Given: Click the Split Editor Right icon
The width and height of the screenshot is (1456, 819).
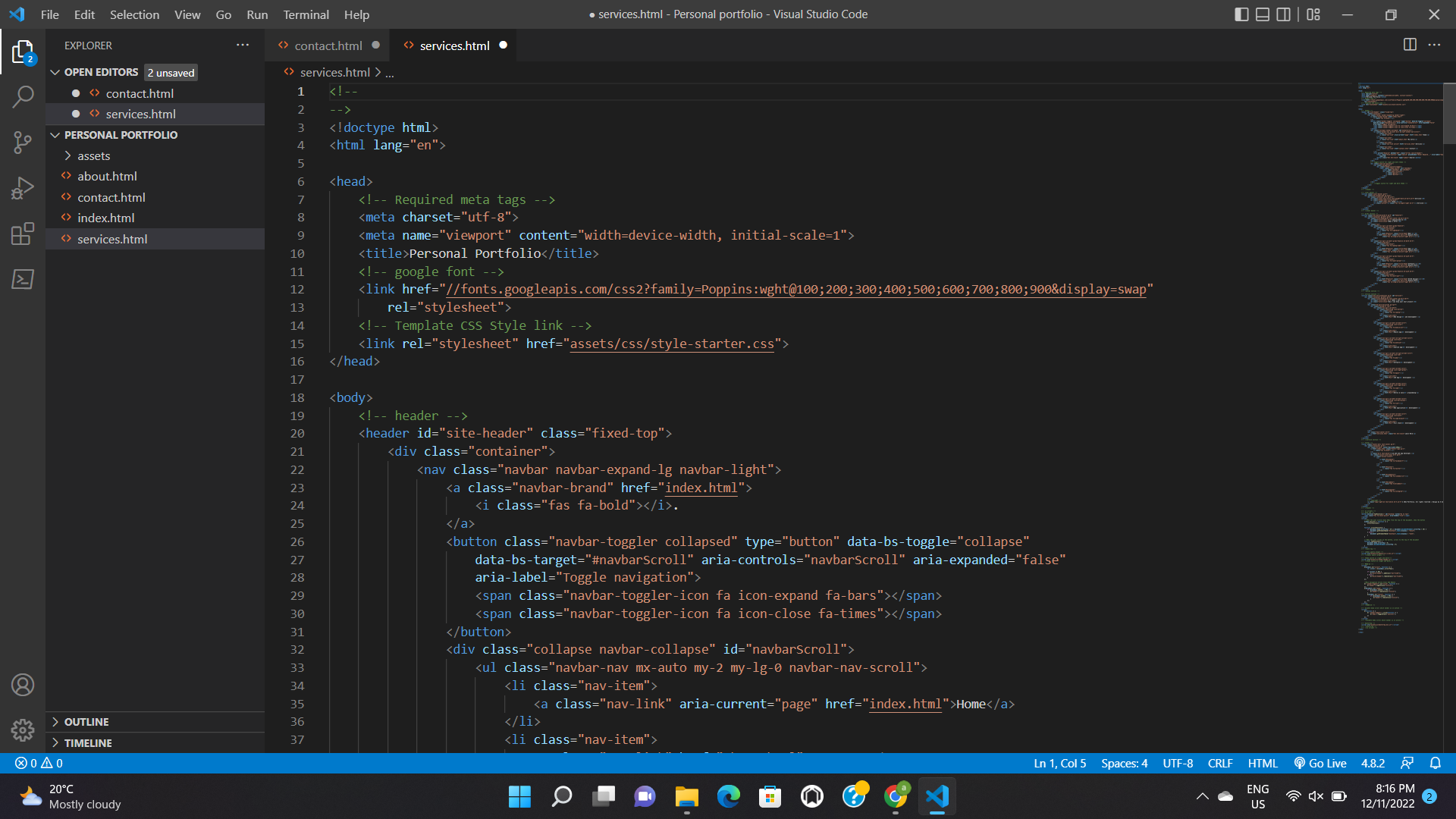Looking at the screenshot, I should [x=1410, y=45].
